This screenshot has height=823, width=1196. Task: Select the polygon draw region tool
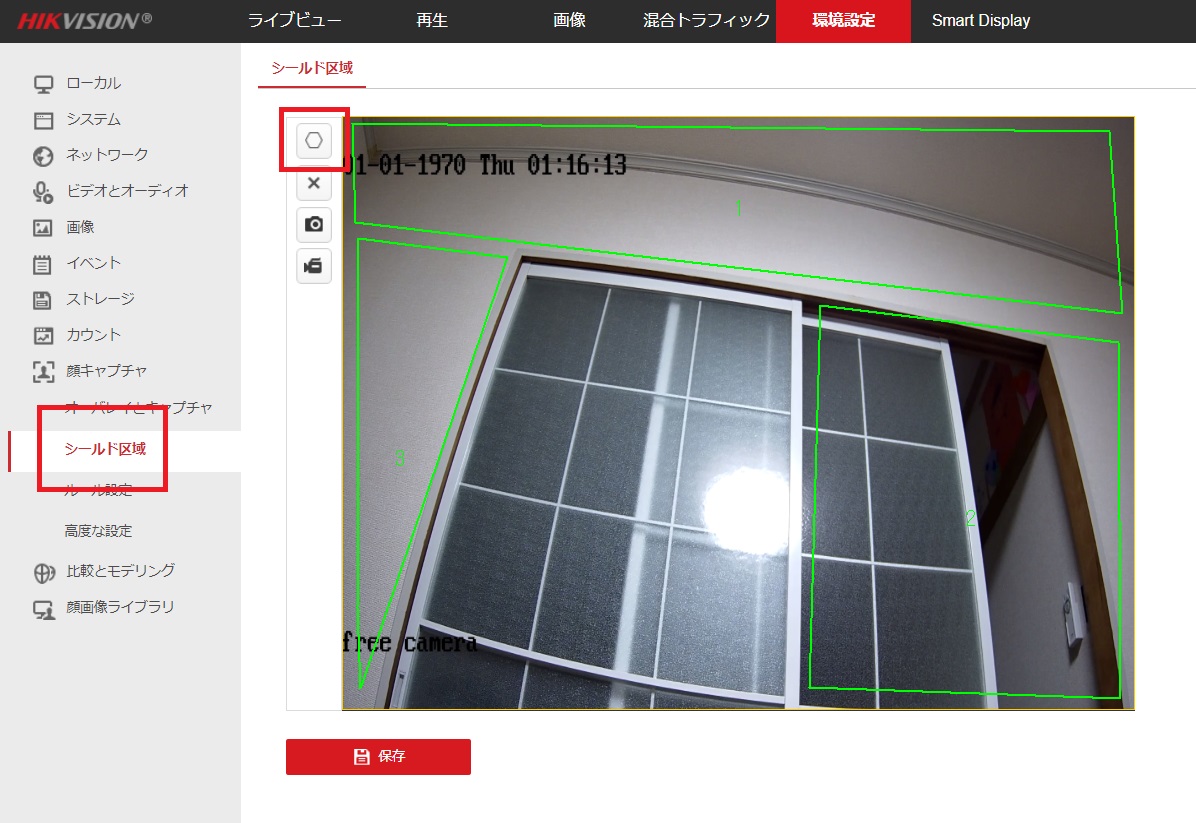click(x=313, y=140)
